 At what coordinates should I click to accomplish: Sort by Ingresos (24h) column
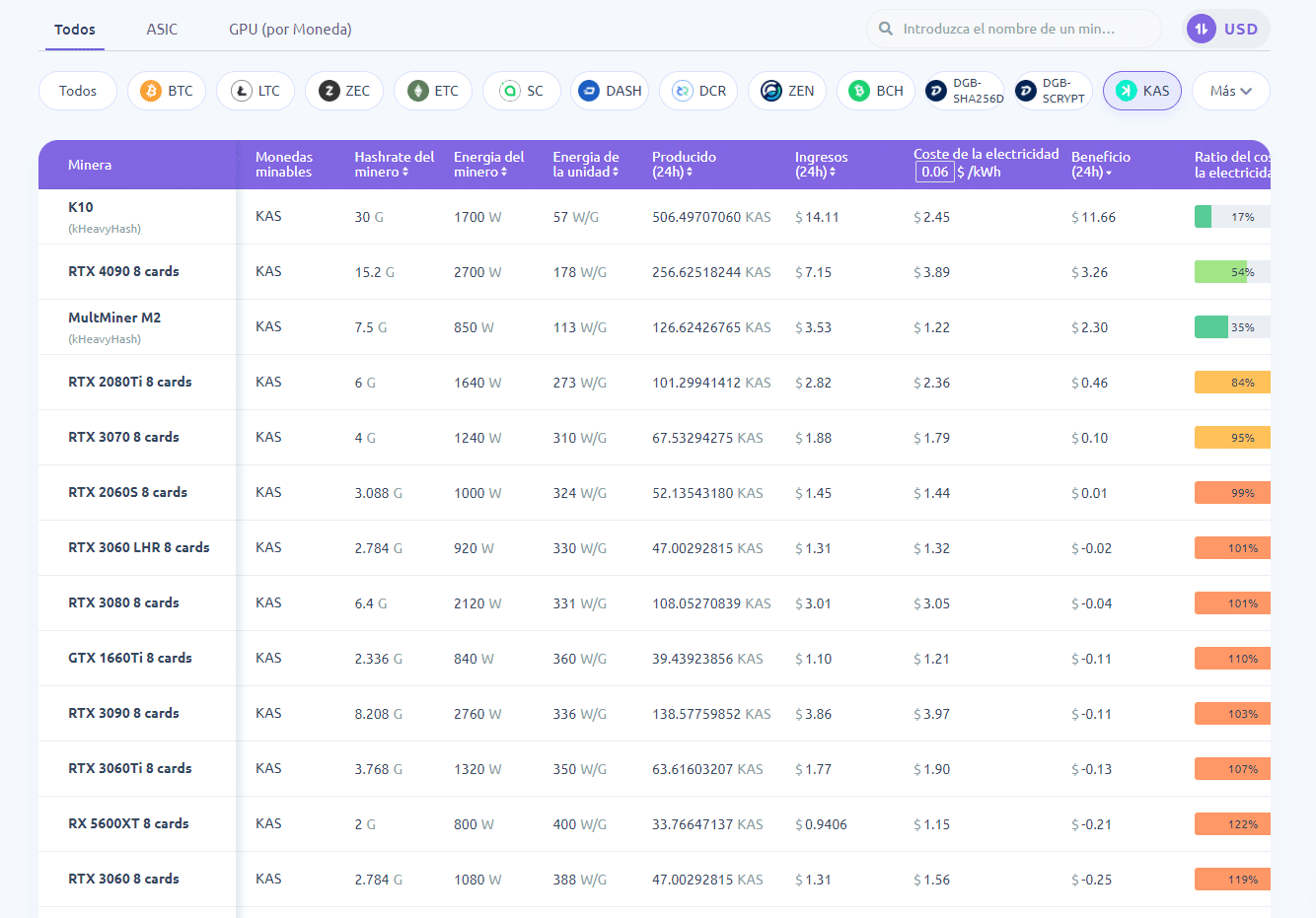[x=822, y=165]
